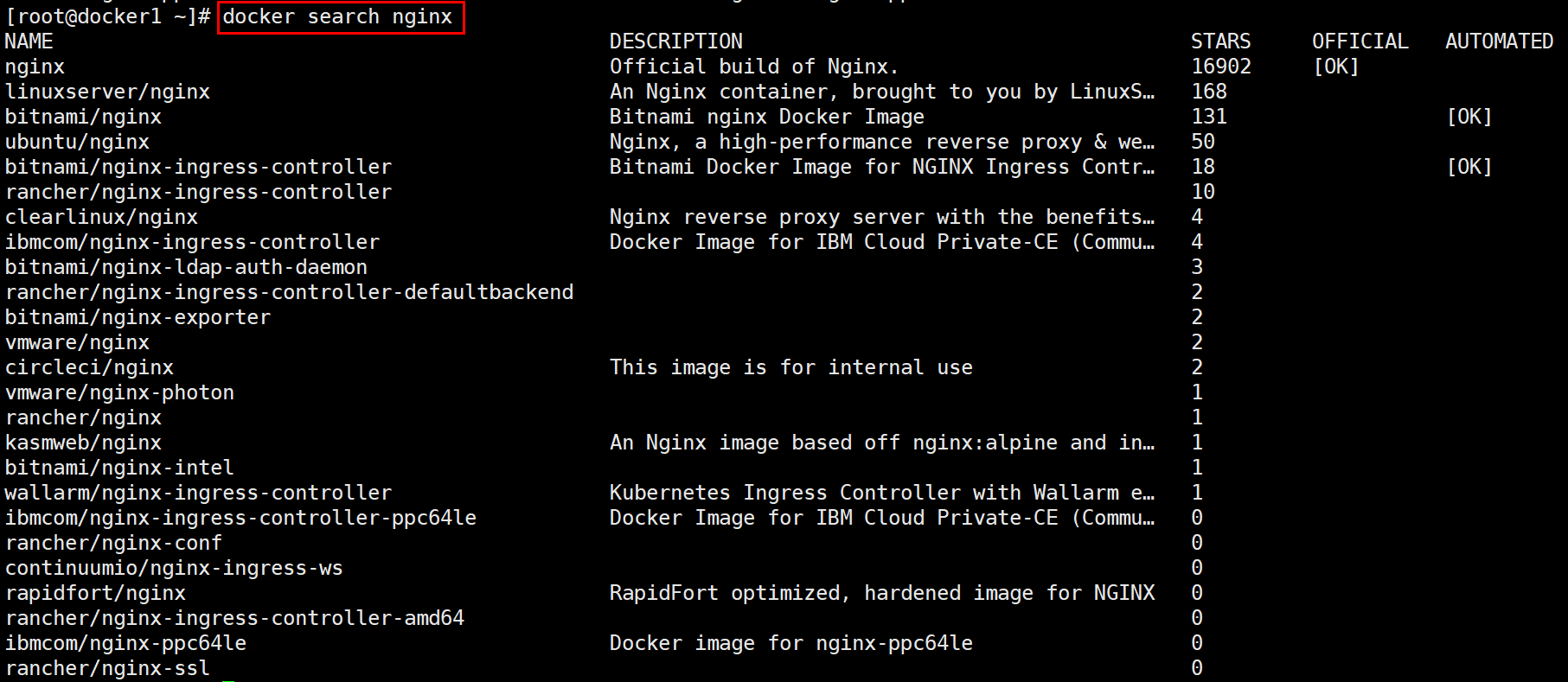This screenshot has width=1568, height=682.
Task: Select vmware/nginx-photon image name
Action: pyautogui.click(x=119, y=392)
